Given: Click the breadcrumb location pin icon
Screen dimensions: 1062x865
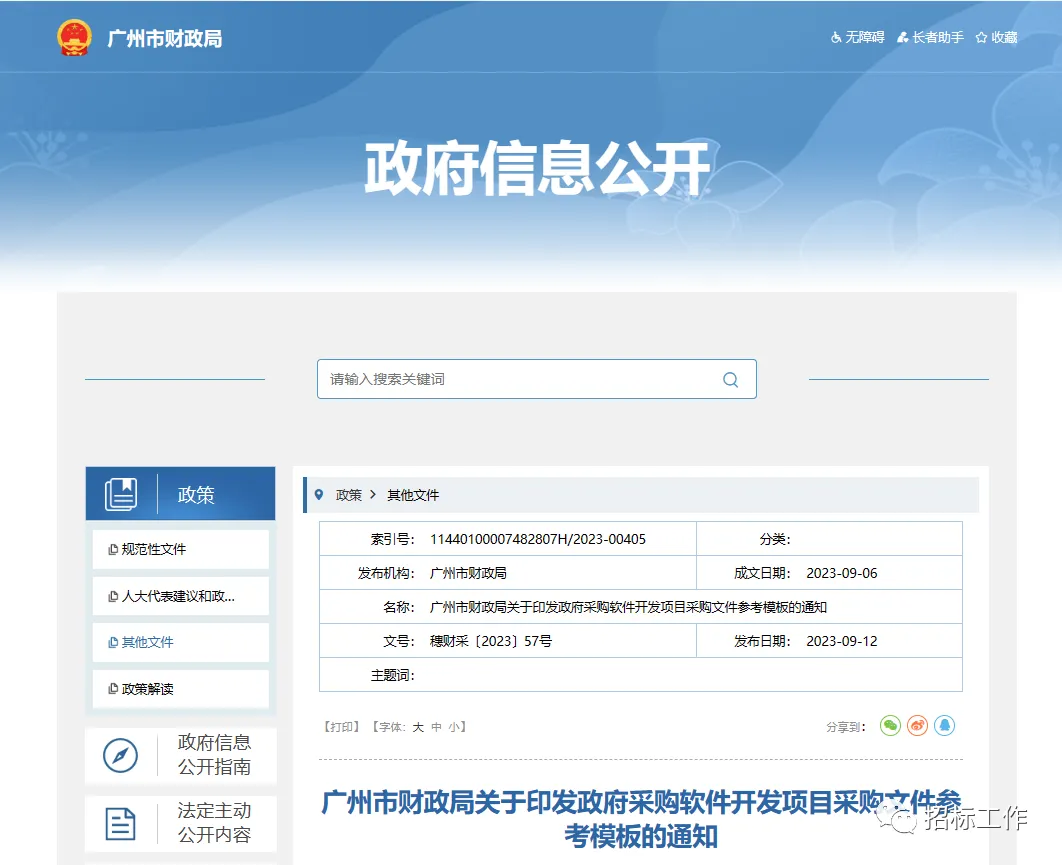Looking at the screenshot, I should tap(319, 495).
